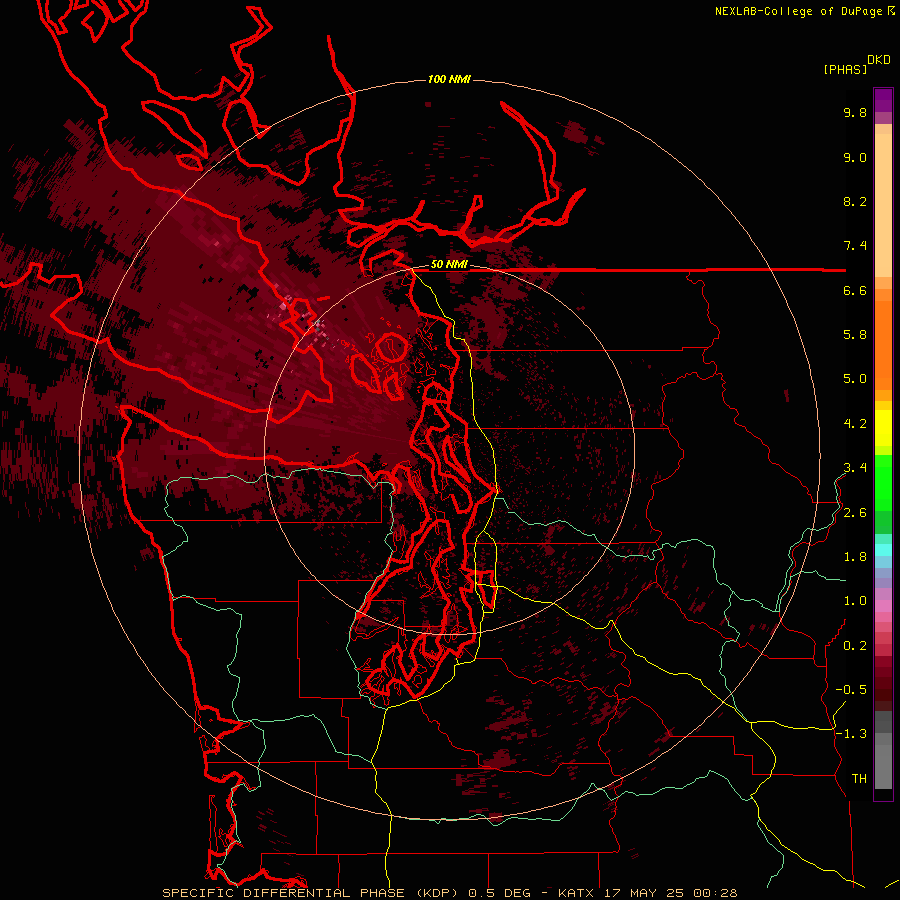Select the 9.8 legend value
The width and height of the screenshot is (900, 900).
click(x=855, y=112)
